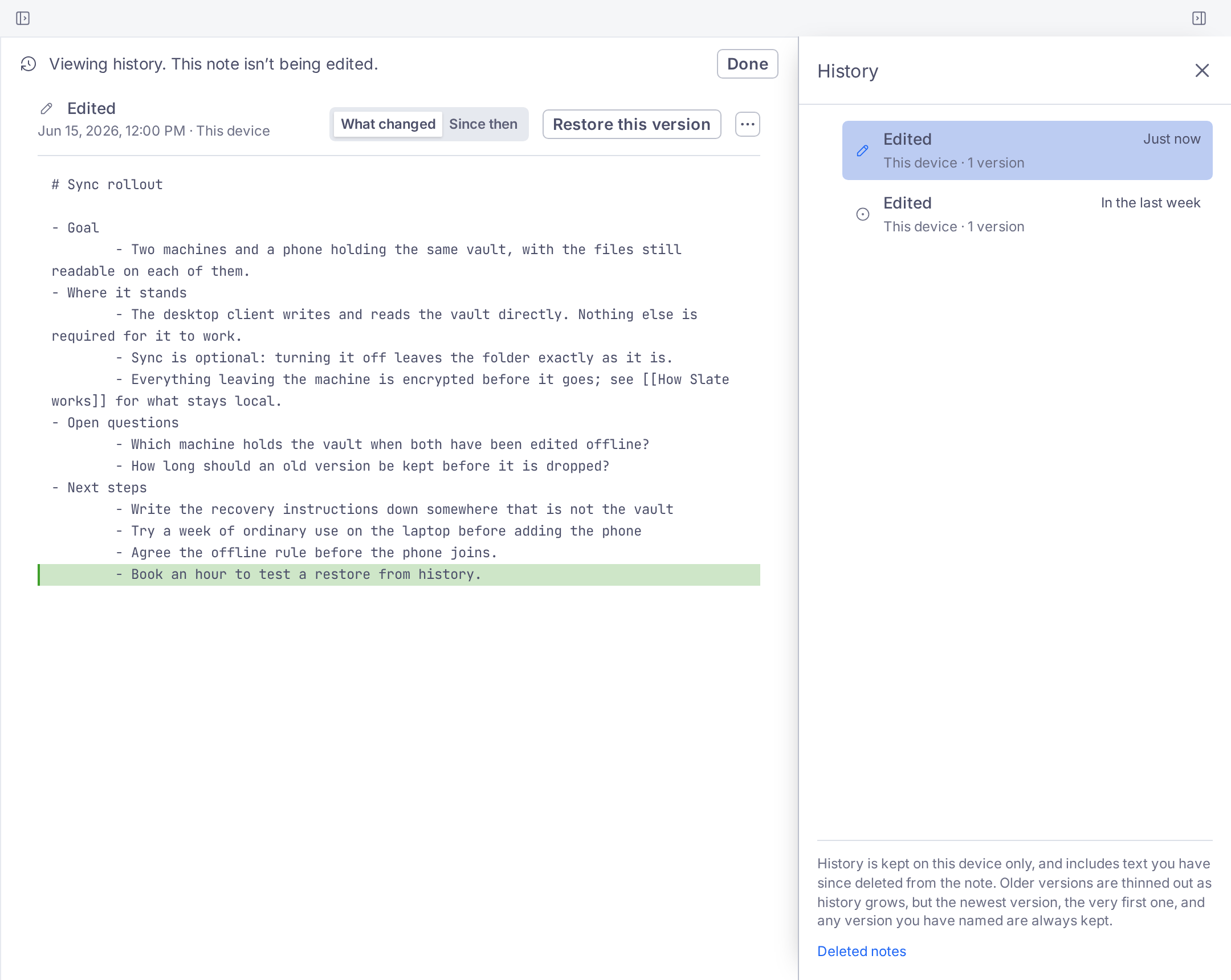Click the 'Viewing history' banner message
This screenshot has width=1231, height=980.
214,64
